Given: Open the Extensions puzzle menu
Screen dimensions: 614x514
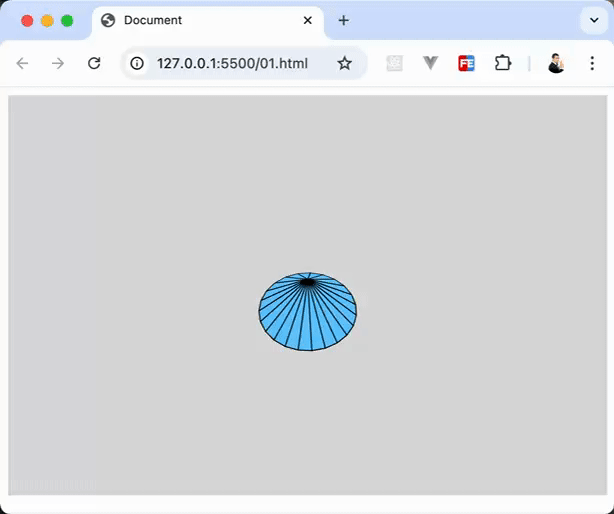Looking at the screenshot, I should coord(503,63).
